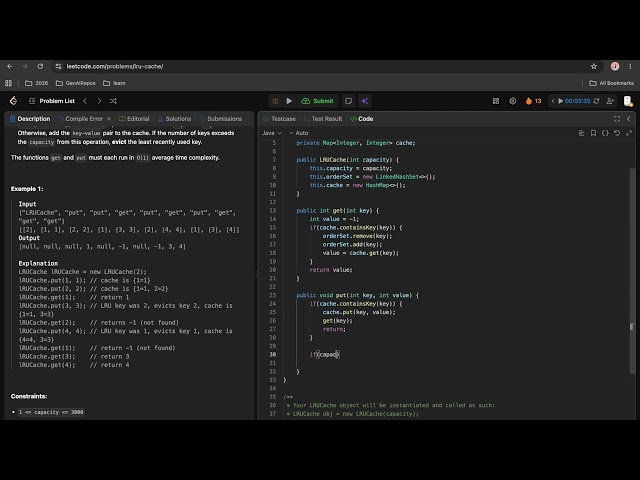Switch to the Testcase tab

[x=280, y=119]
